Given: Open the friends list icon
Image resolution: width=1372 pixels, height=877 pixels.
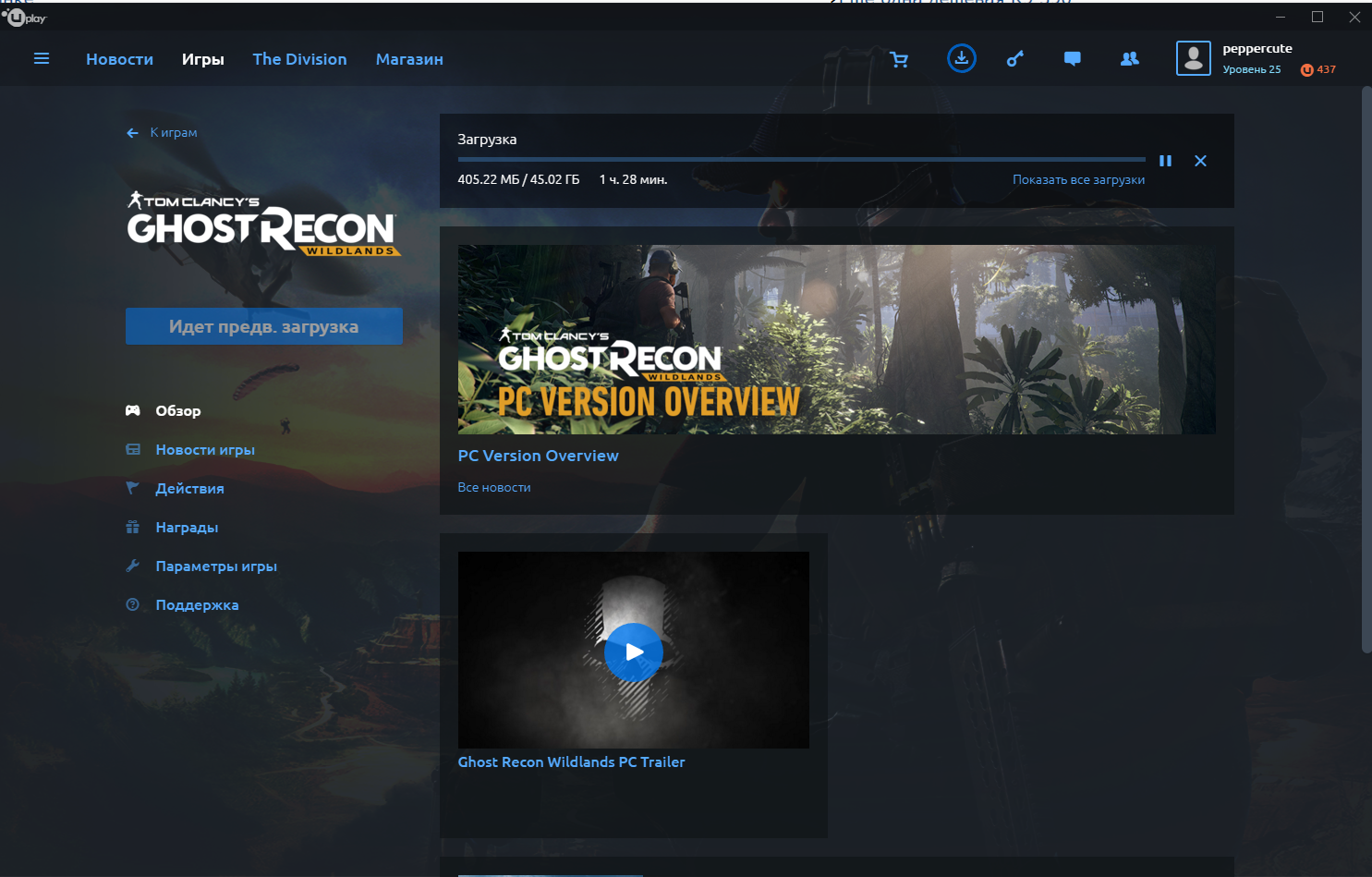Looking at the screenshot, I should point(1129,59).
